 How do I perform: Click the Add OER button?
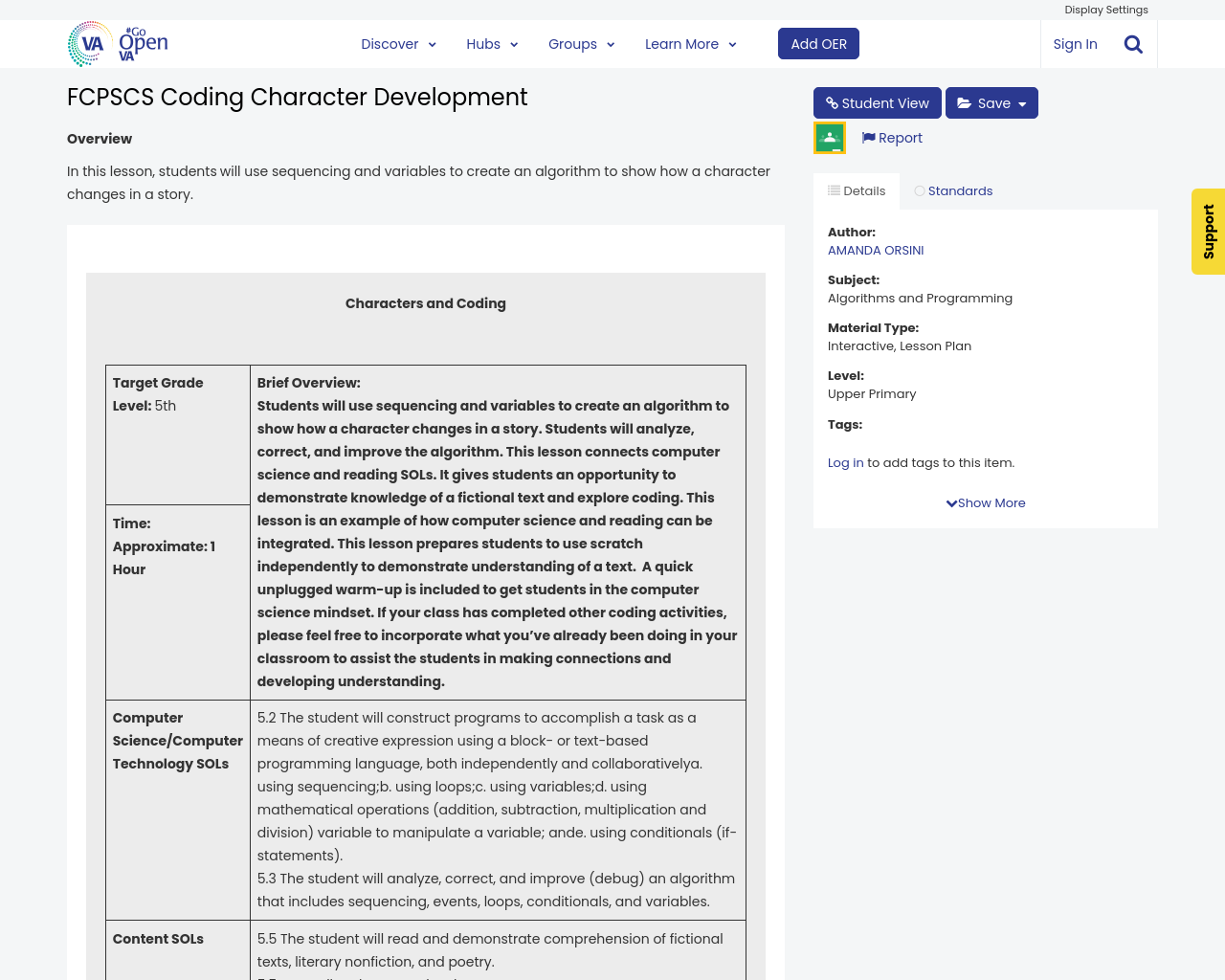[x=818, y=44]
